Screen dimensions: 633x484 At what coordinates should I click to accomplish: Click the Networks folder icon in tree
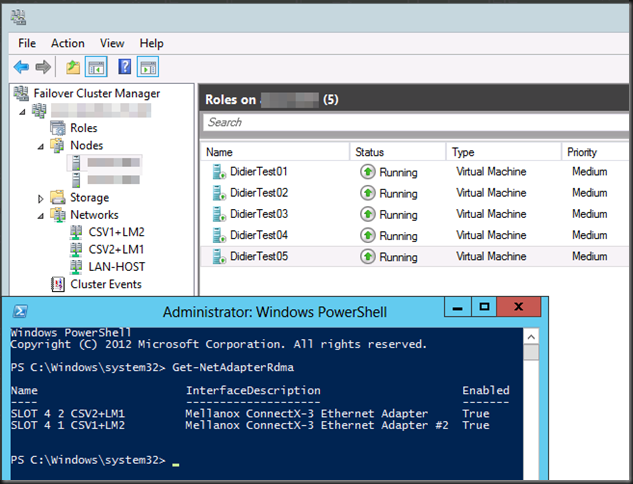58,215
